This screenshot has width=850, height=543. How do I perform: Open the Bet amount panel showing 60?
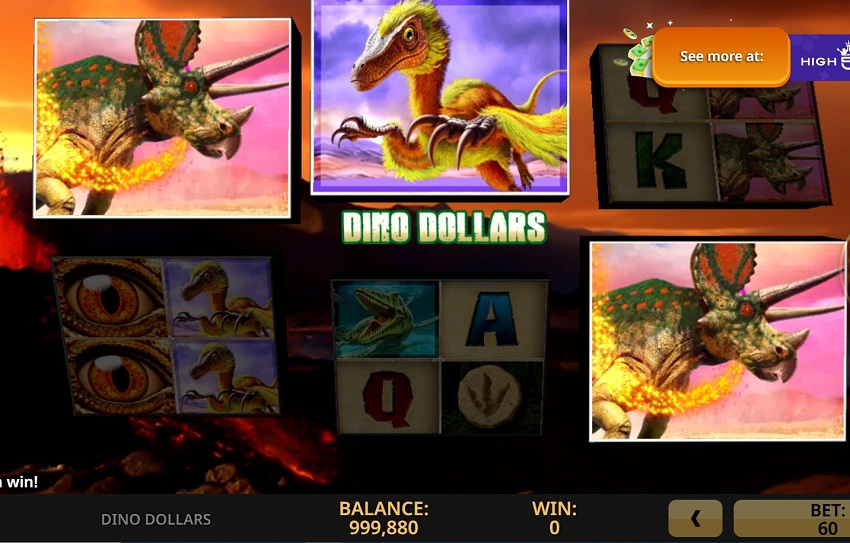(x=791, y=519)
